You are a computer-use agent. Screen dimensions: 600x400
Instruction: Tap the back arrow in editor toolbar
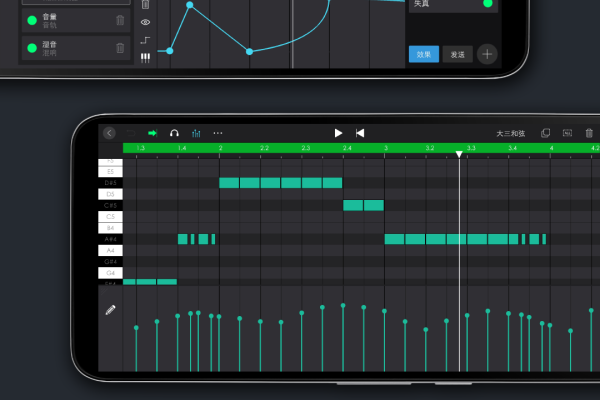pos(109,133)
